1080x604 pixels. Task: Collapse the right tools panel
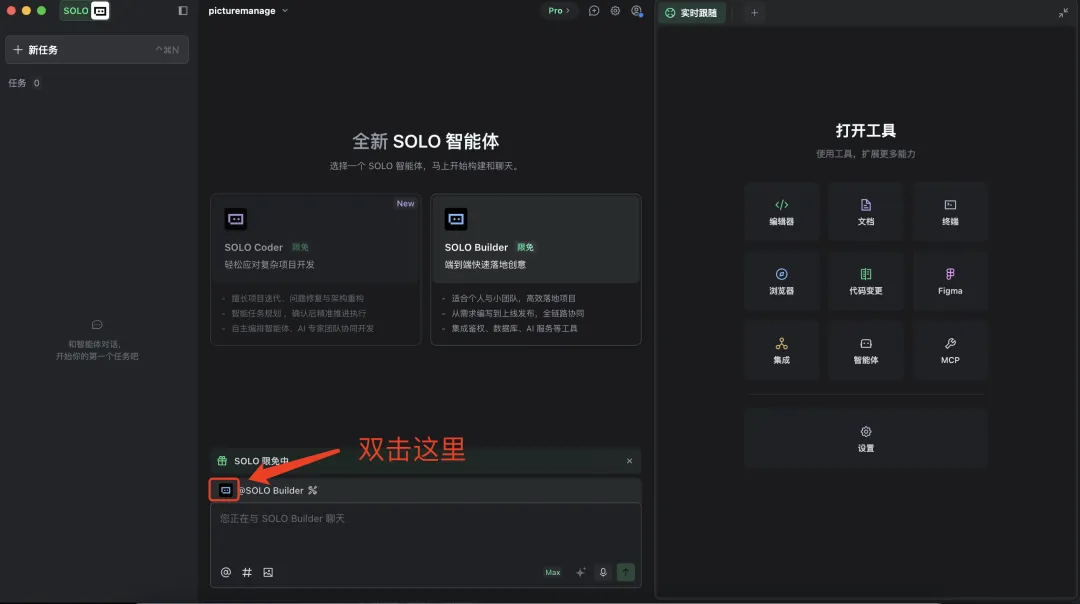click(1063, 12)
